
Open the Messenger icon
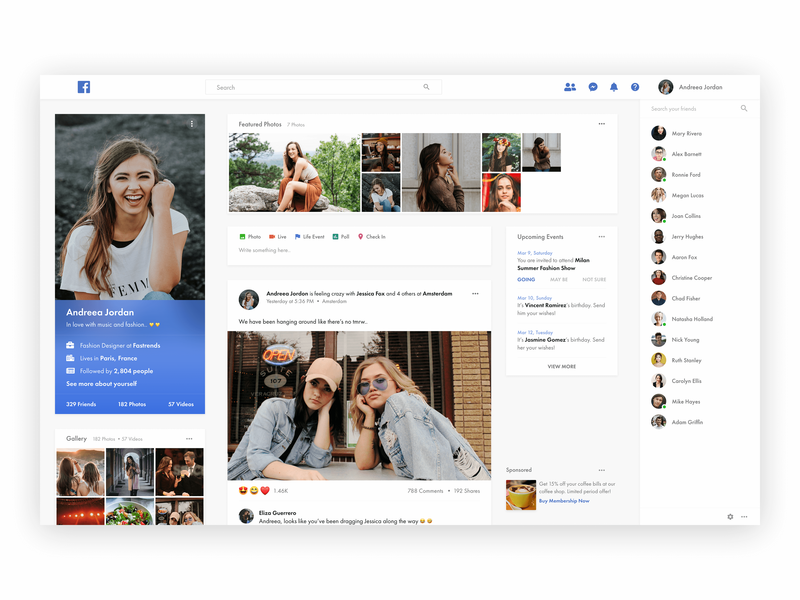click(593, 87)
